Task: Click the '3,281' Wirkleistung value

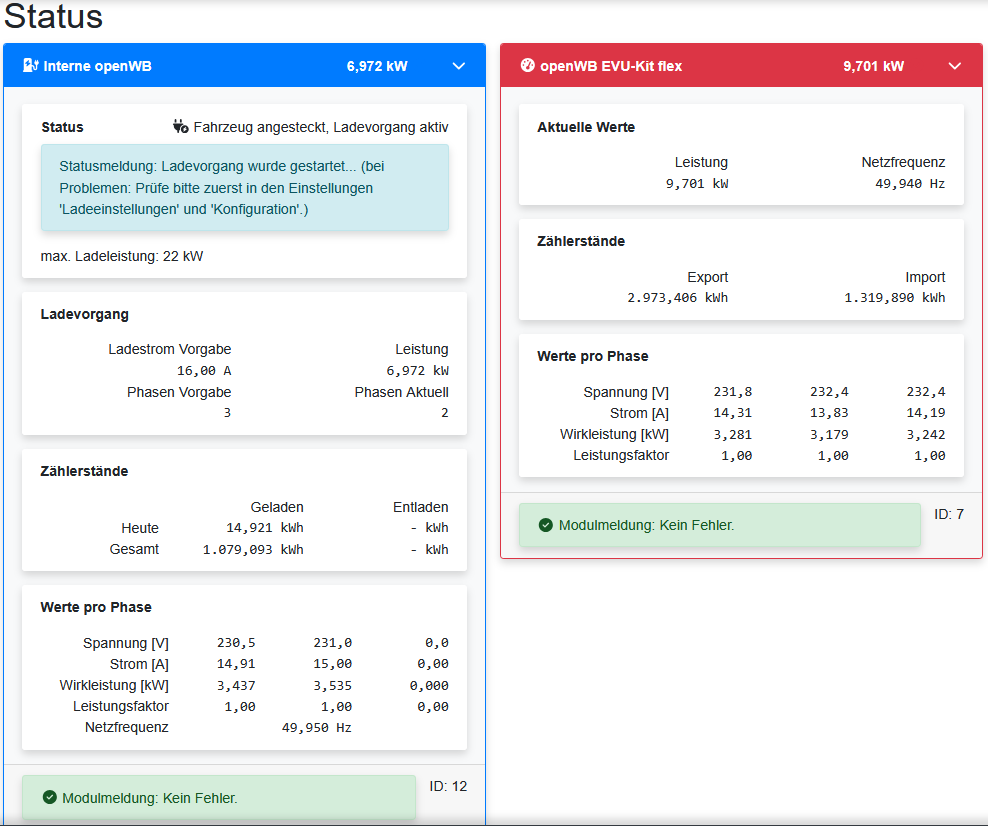Action: pyautogui.click(x=733, y=435)
